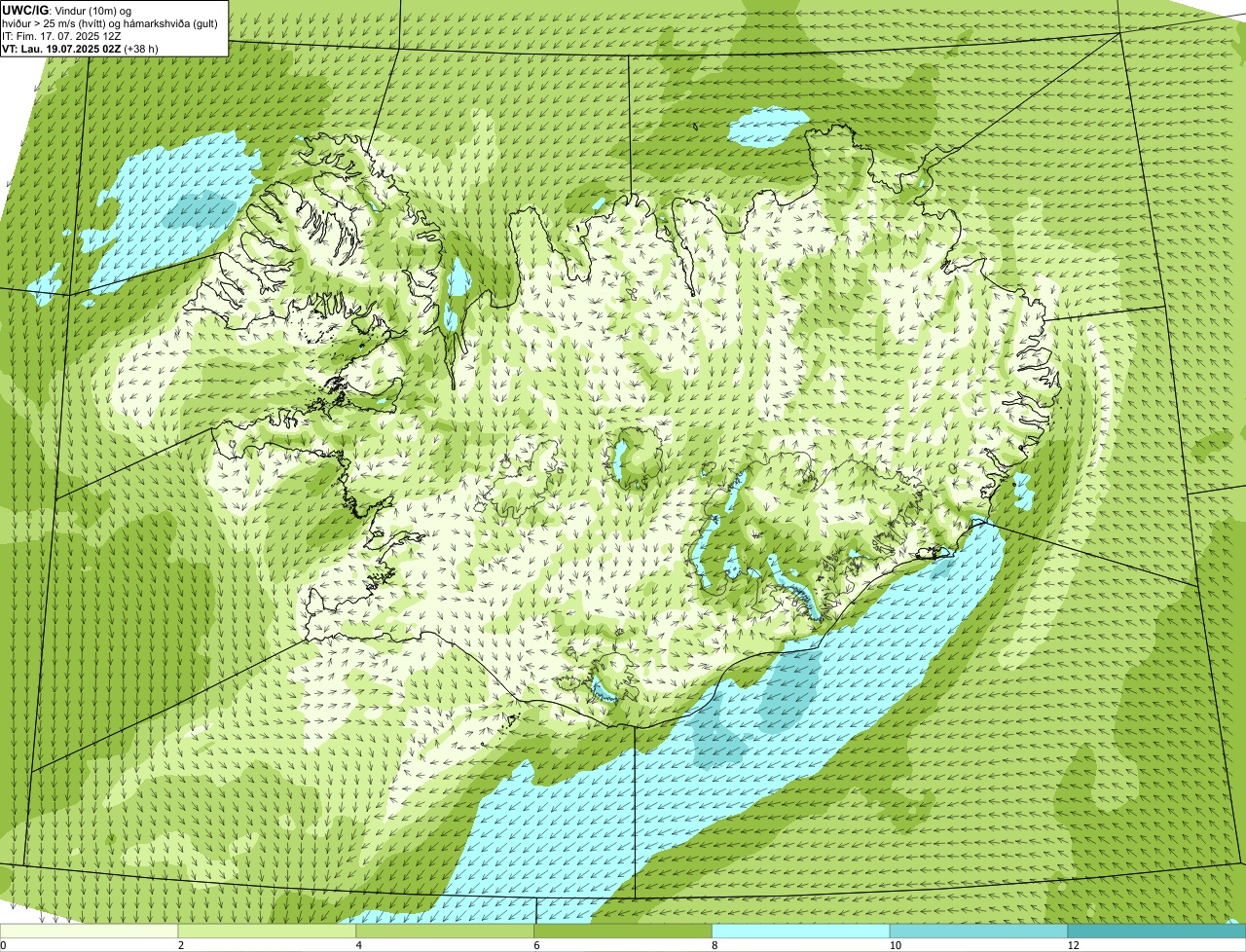Click the 8–10 m/s light cyan color bar segment
1246x952 pixels.
click(x=801, y=931)
